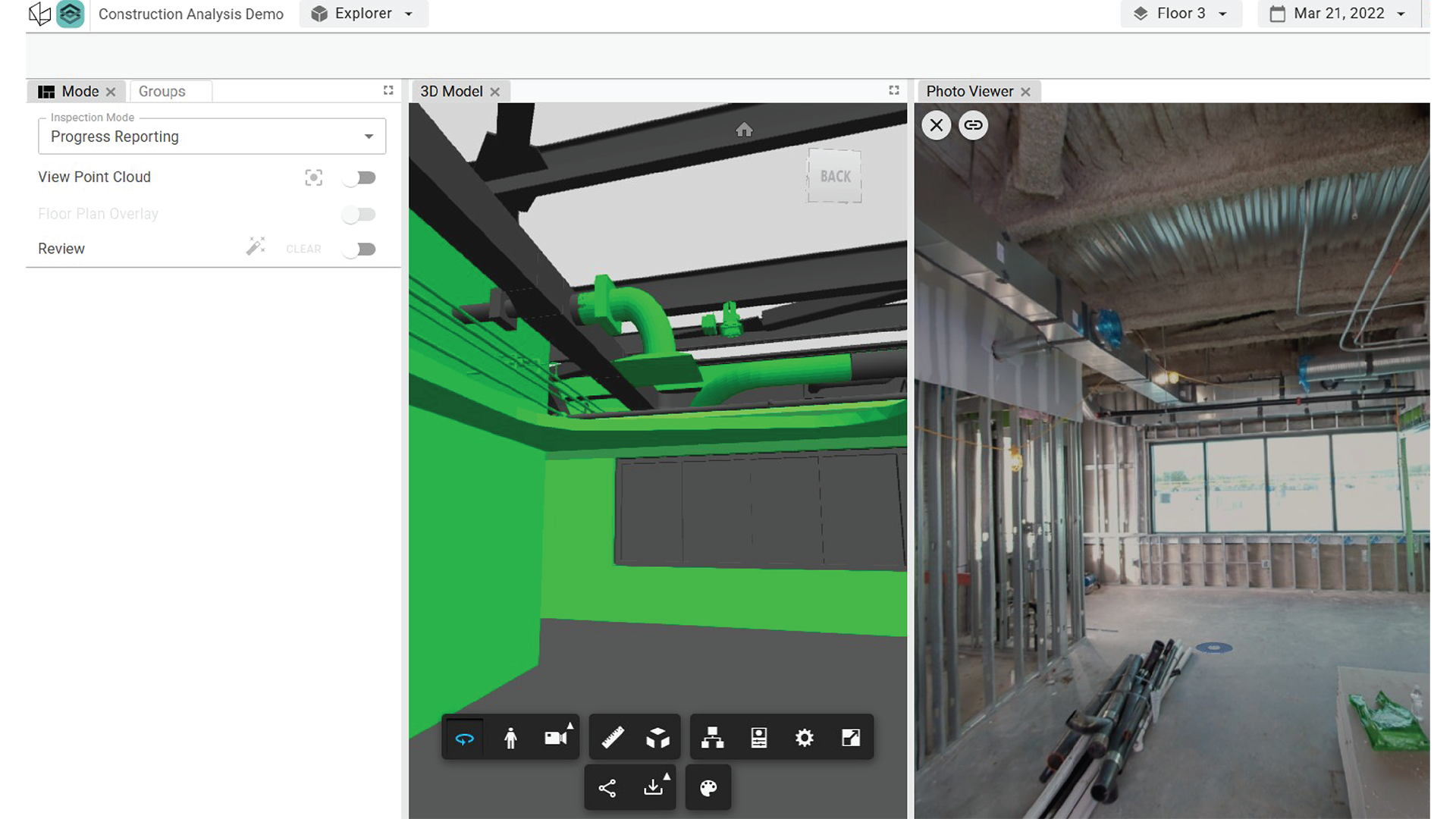Viewport: 1456px width, 819px height.
Task: Share the current 3D view
Action: 607,788
